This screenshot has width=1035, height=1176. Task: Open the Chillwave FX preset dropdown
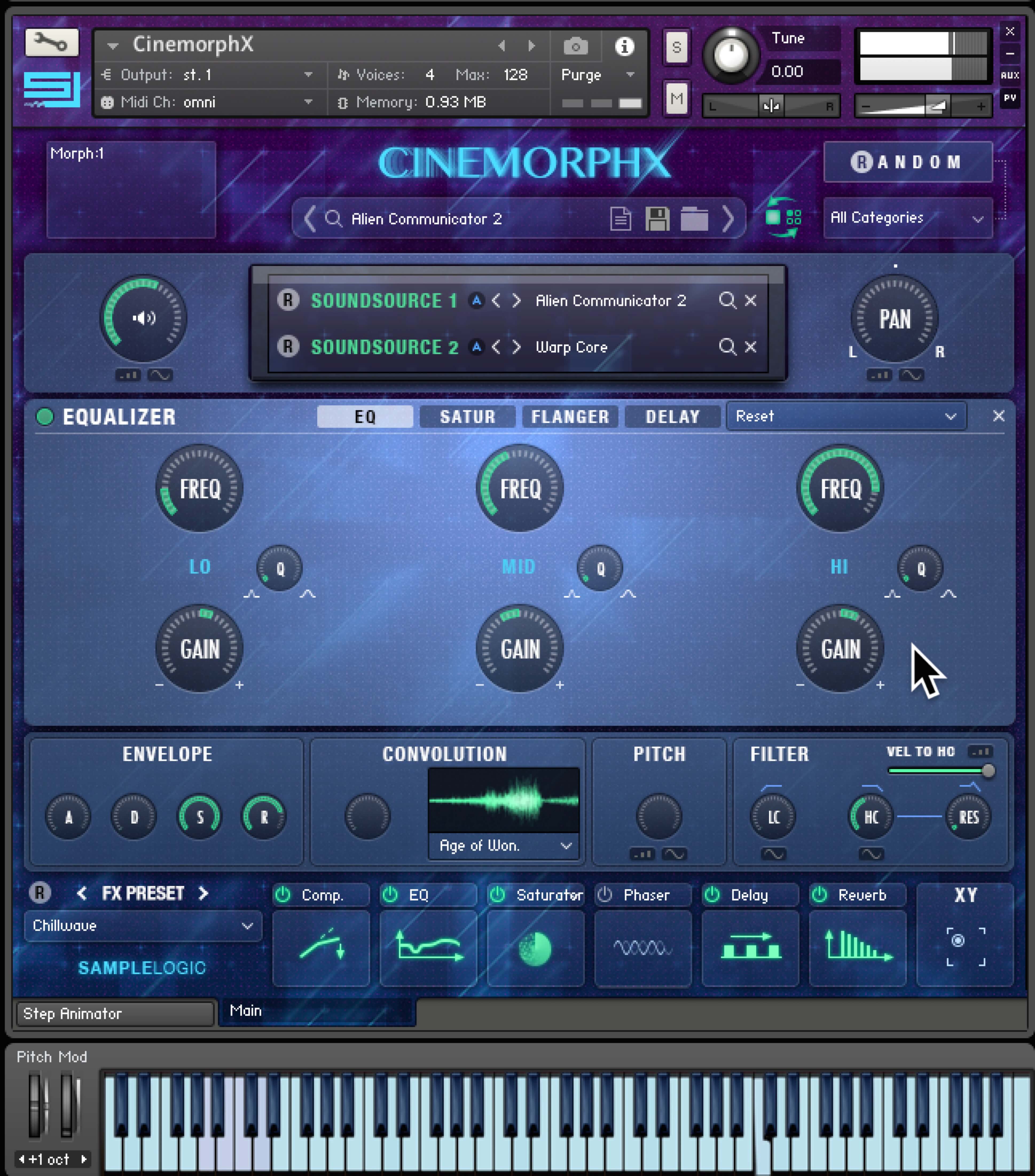tap(143, 926)
